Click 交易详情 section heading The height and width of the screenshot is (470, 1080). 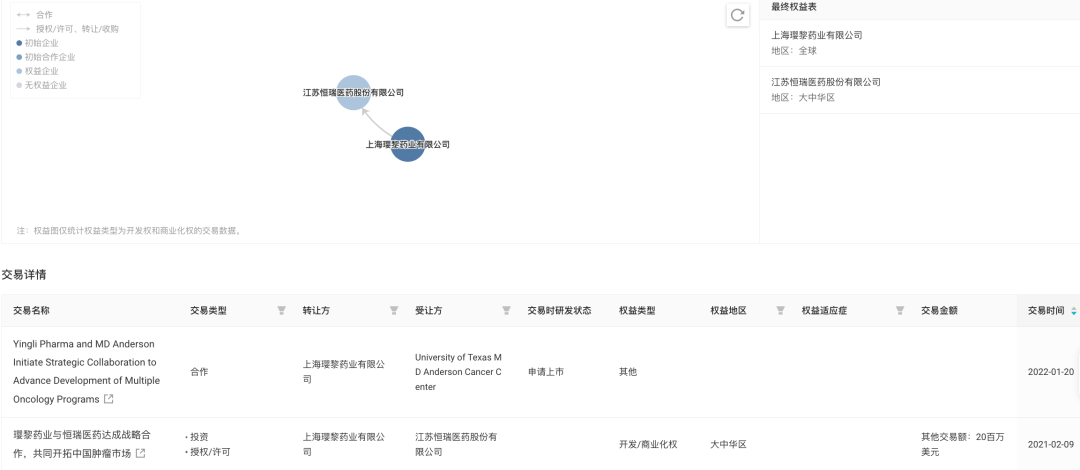point(23,274)
